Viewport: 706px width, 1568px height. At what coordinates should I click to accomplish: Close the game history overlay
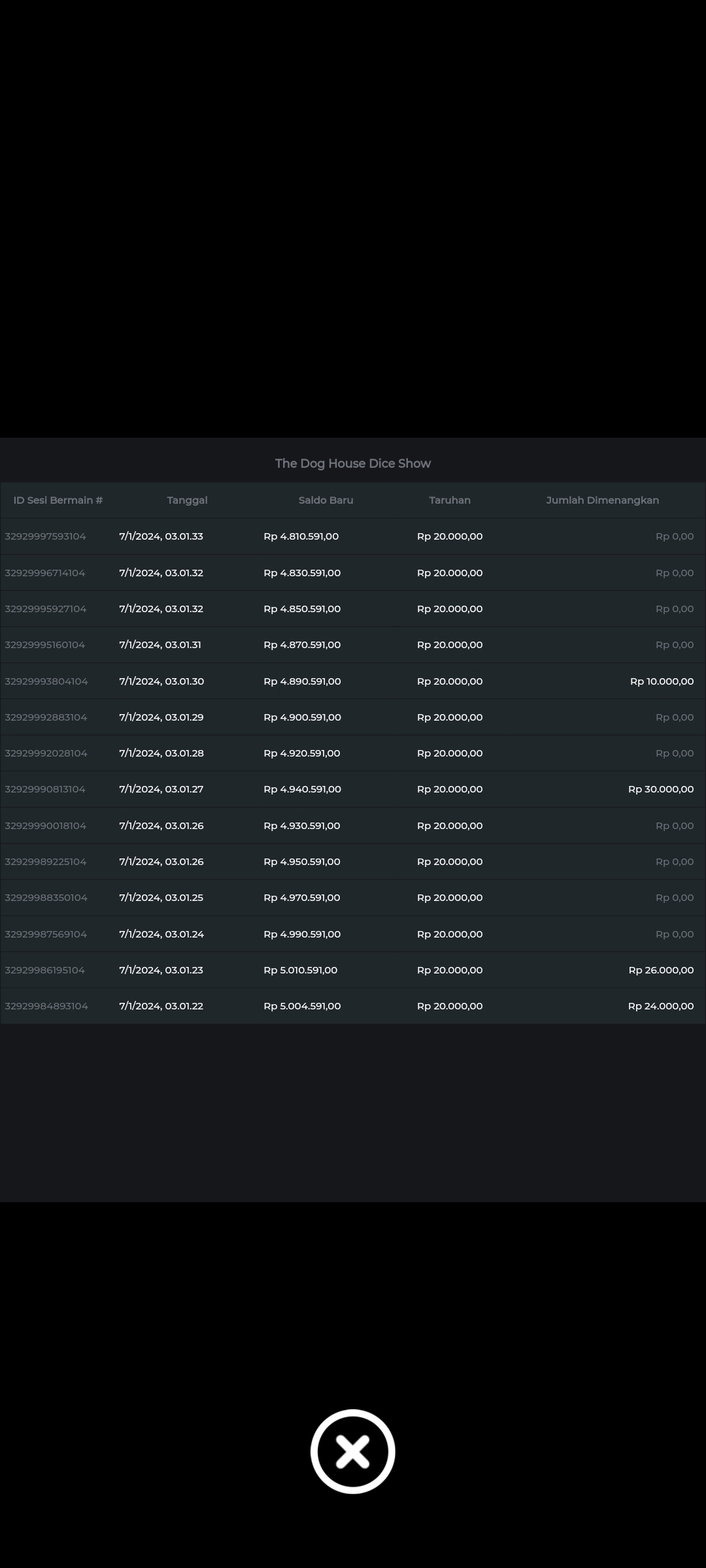coord(352,1451)
